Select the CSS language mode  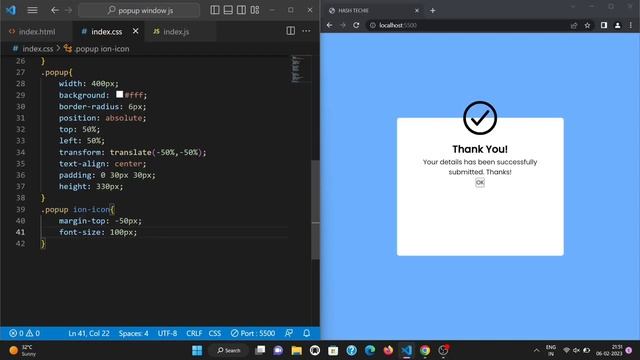pos(215,333)
